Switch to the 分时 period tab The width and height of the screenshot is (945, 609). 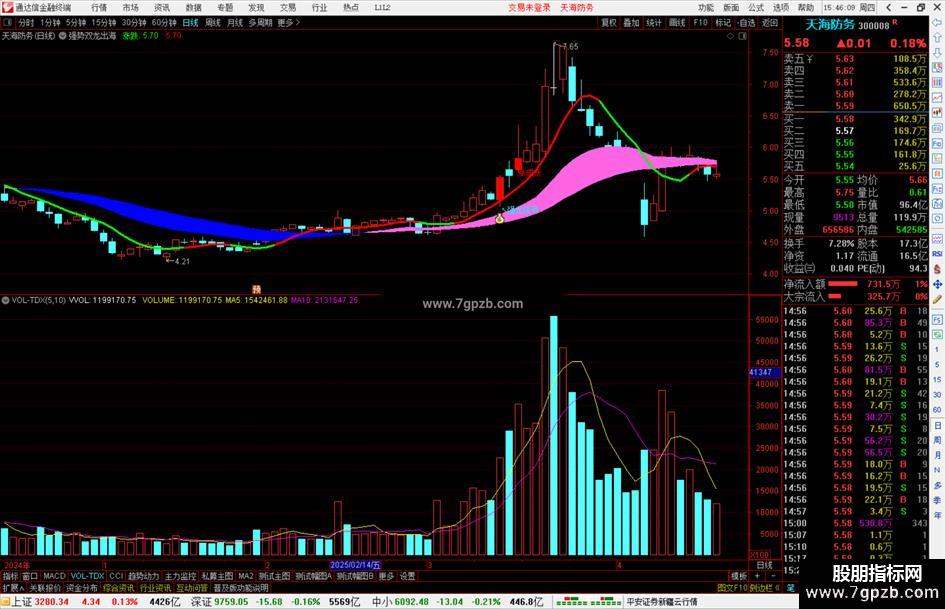click(x=26, y=22)
